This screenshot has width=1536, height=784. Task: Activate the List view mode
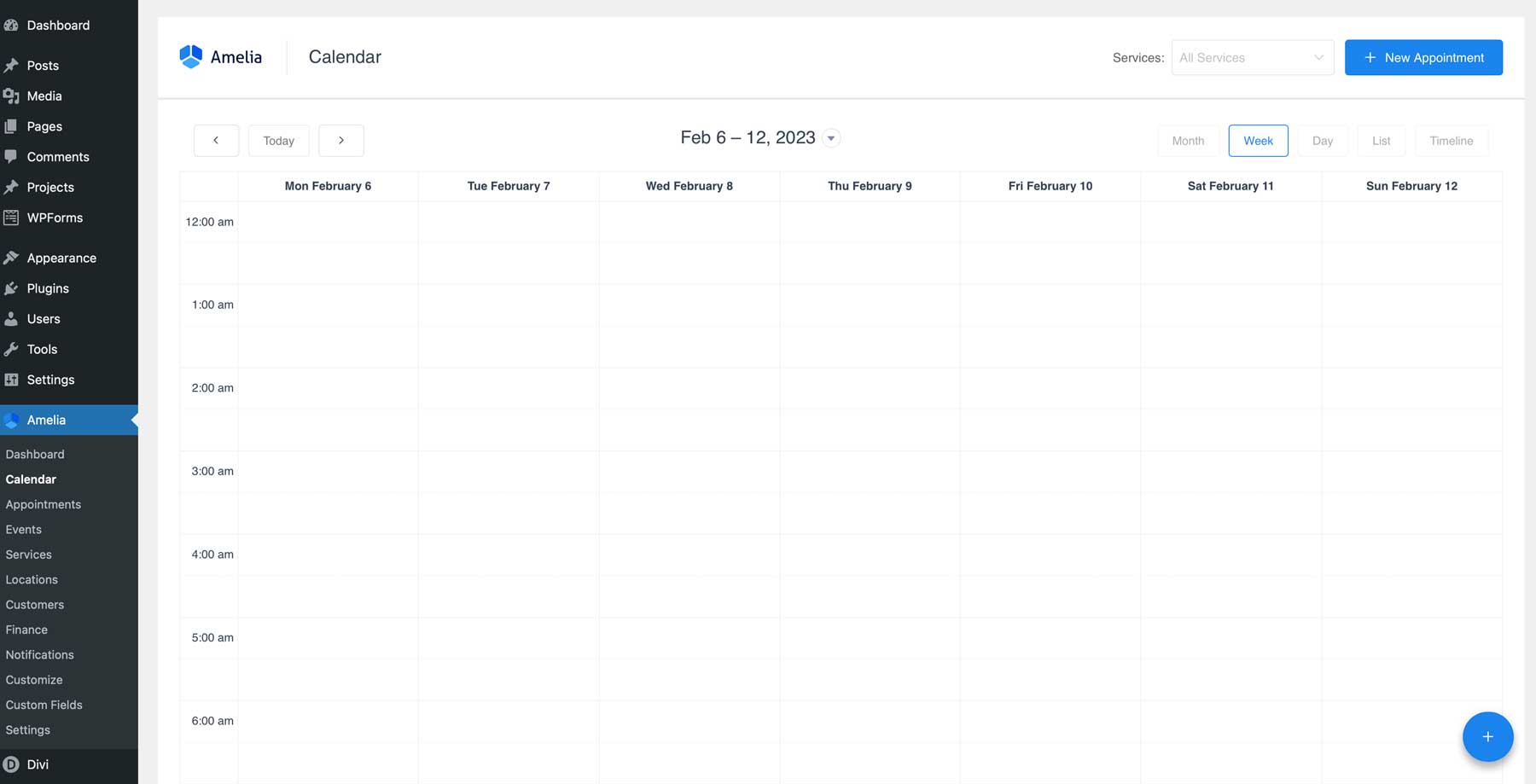click(x=1381, y=140)
